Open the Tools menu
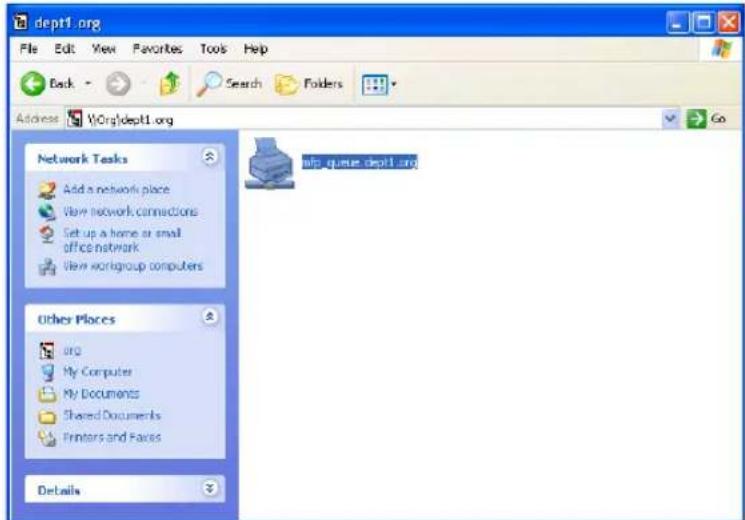This screenshot has height=520, width=745. pyautogui.click(x=213, y=48)
